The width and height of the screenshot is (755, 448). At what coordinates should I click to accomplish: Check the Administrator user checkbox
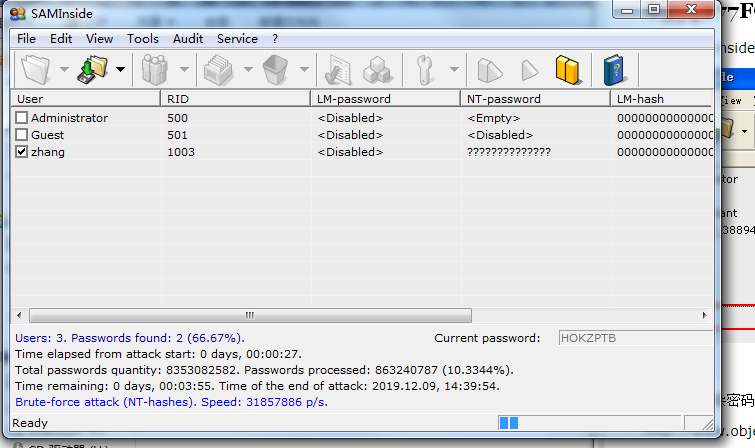click(21, 118)
